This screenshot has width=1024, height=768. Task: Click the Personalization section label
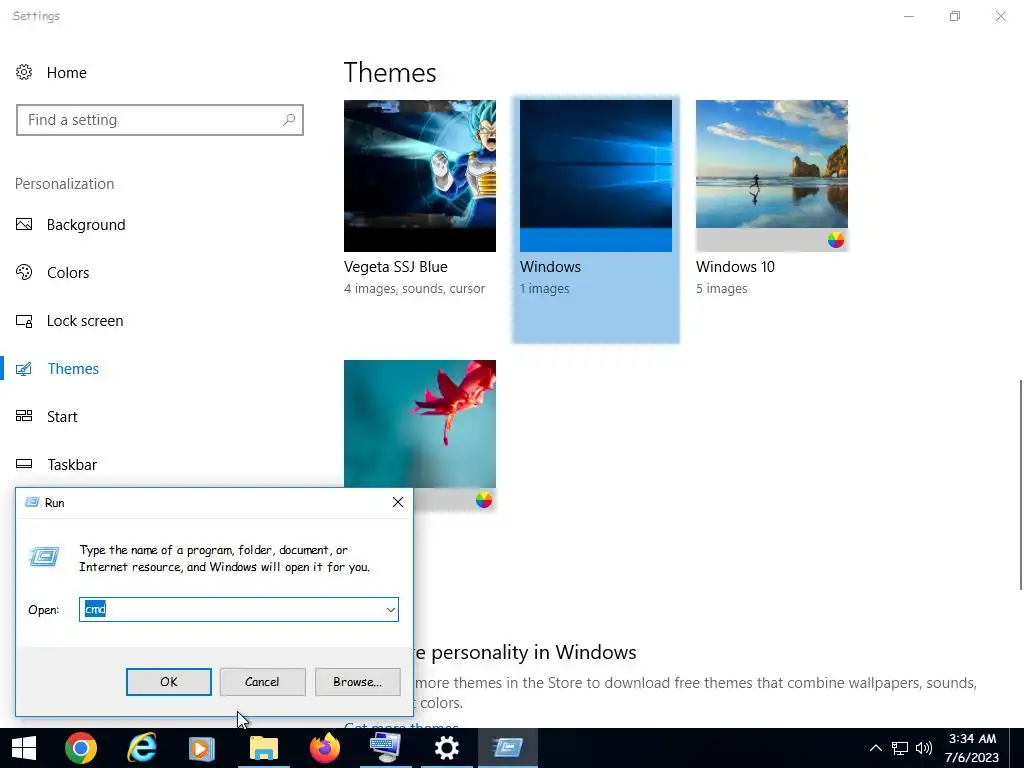point(65,184)
